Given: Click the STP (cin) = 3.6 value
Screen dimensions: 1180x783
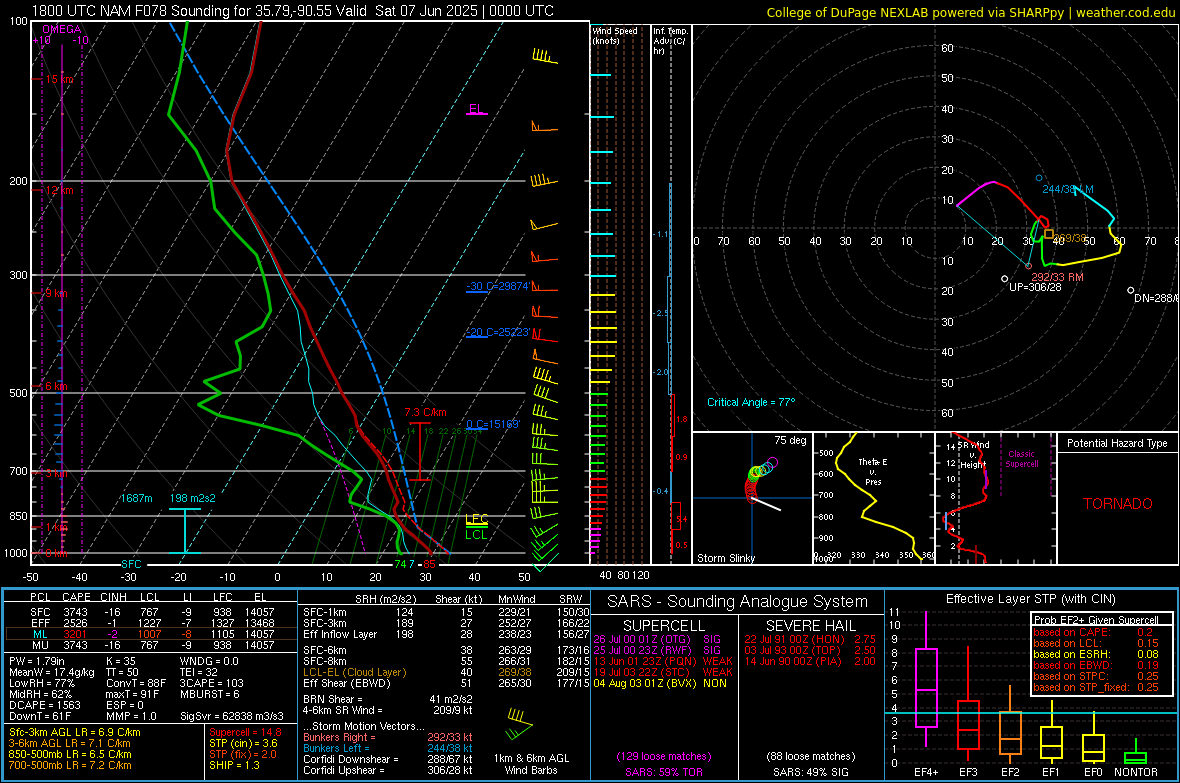Looking at the screenshot, I should [x=243, y=743].
